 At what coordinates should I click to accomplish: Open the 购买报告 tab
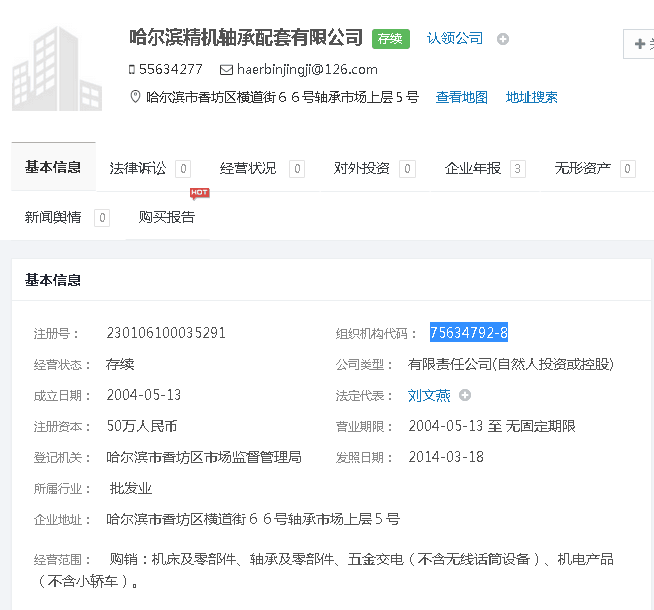(167, 217)
